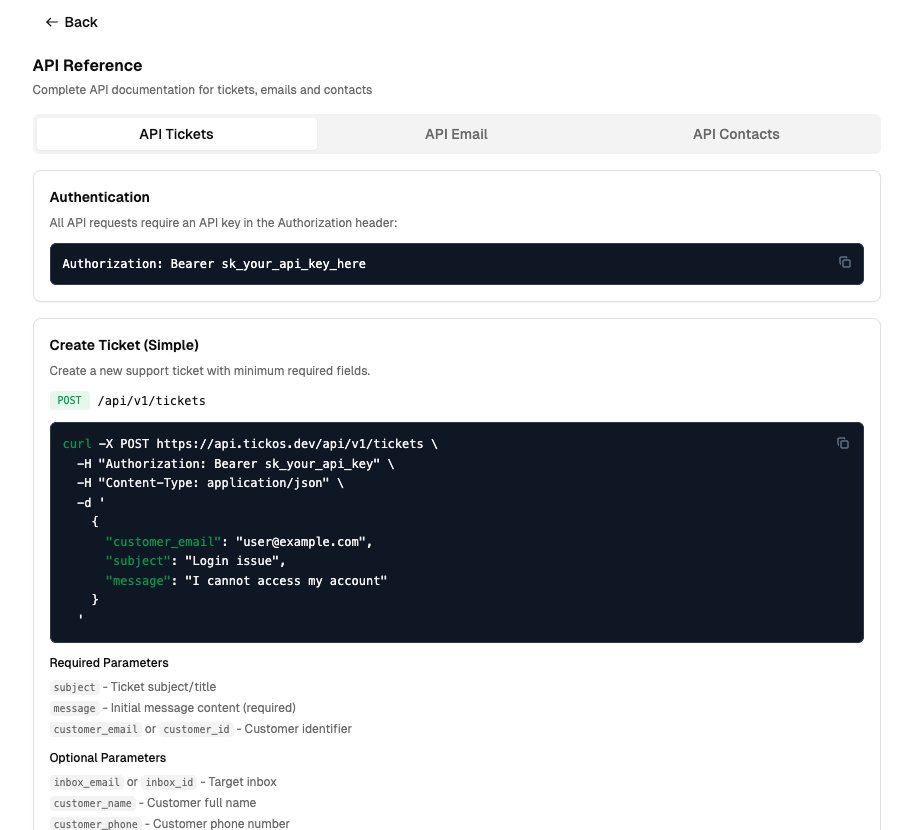Image resolution: width=910 pixels, height=830 pixels.
Task: Click the inbox_email parameter code tag
Action: [86, 782]
